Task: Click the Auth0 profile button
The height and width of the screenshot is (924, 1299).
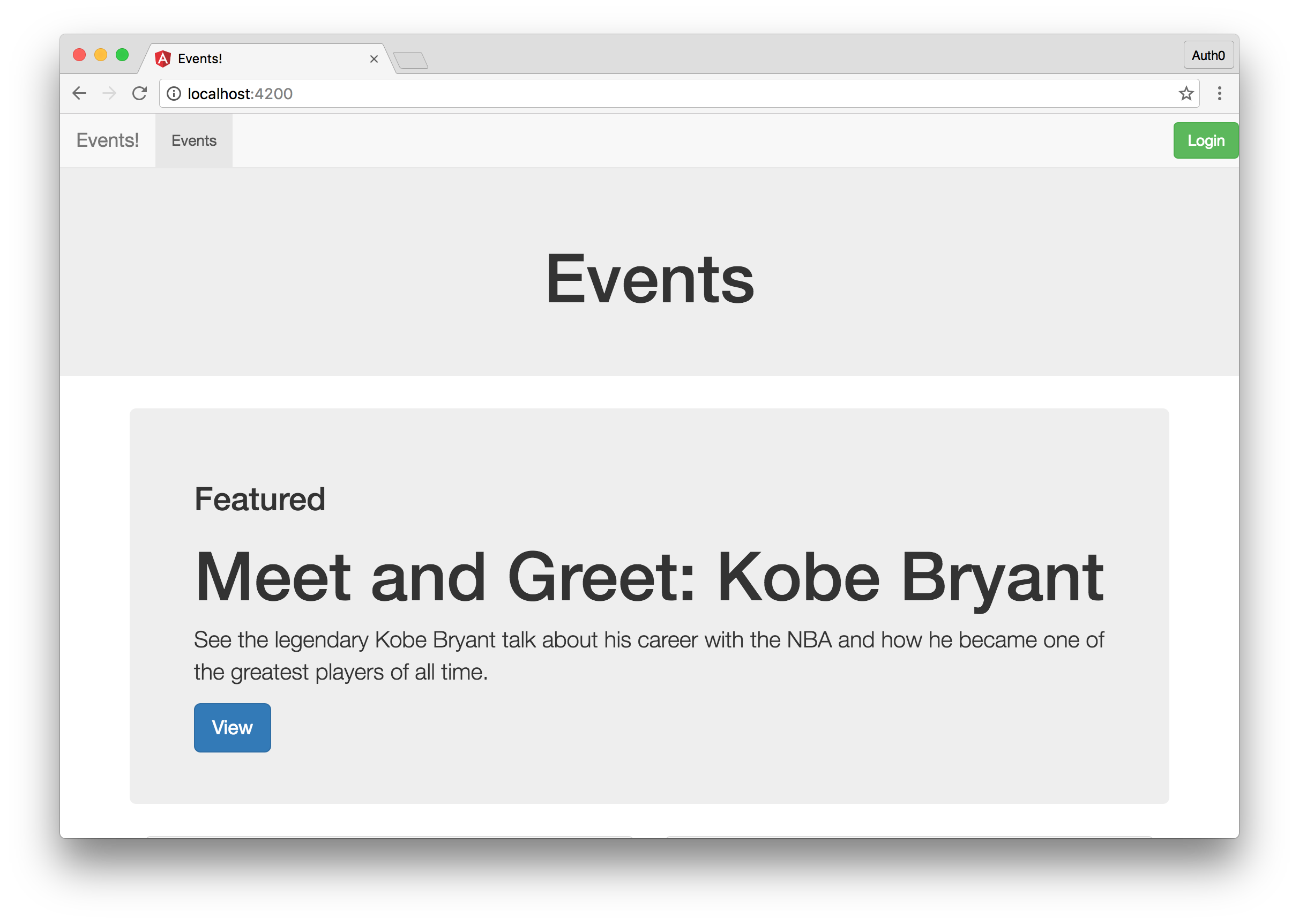Action: (1208, 55)
